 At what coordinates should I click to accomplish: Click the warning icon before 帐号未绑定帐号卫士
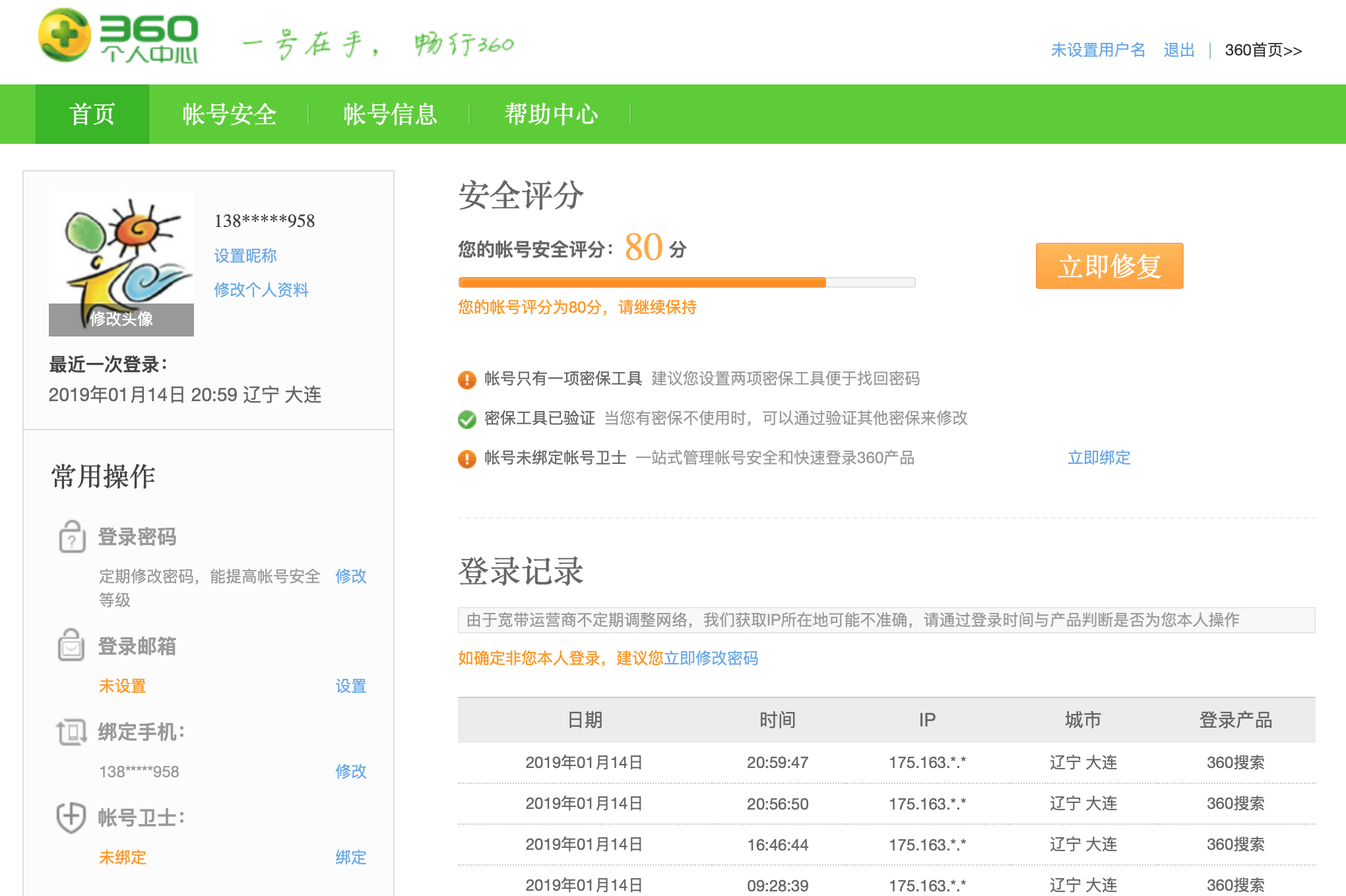(466, 458)
